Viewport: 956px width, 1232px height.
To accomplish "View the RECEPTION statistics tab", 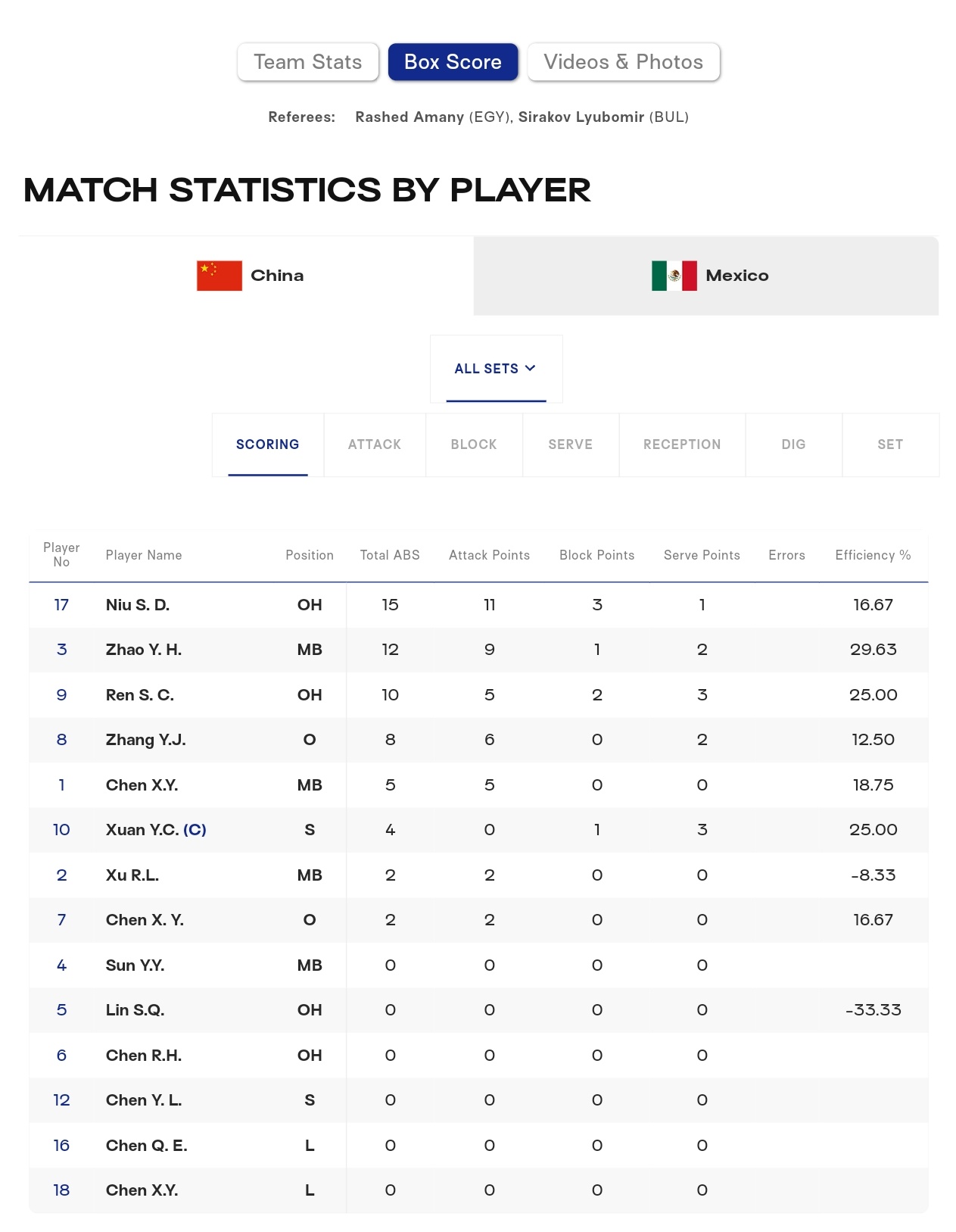I will click(x=682, y=444).
